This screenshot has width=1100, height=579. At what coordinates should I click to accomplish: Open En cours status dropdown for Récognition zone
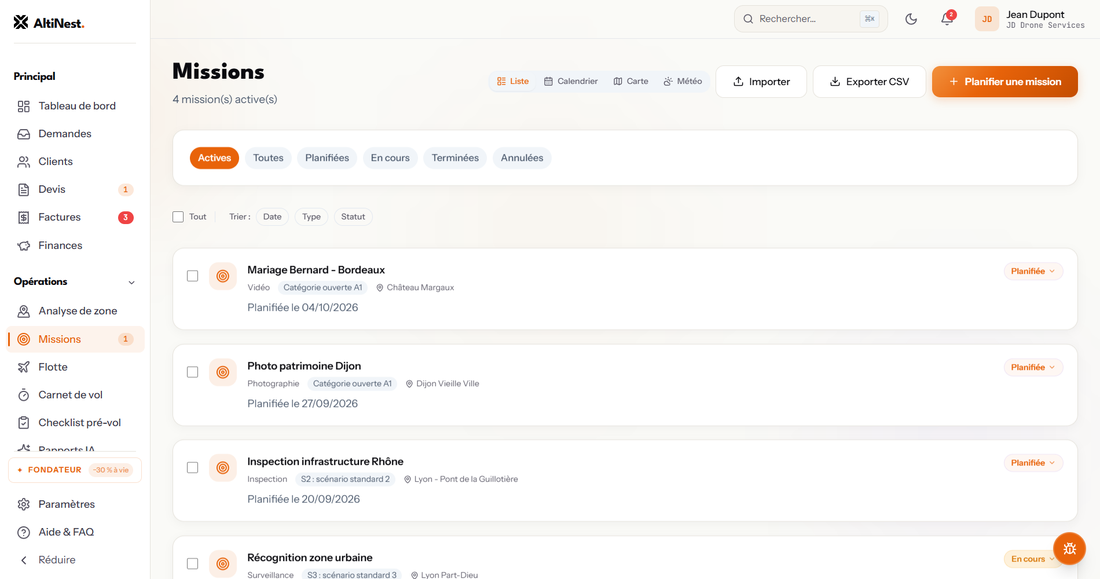pyautogui.click(x=1033, y=559)
